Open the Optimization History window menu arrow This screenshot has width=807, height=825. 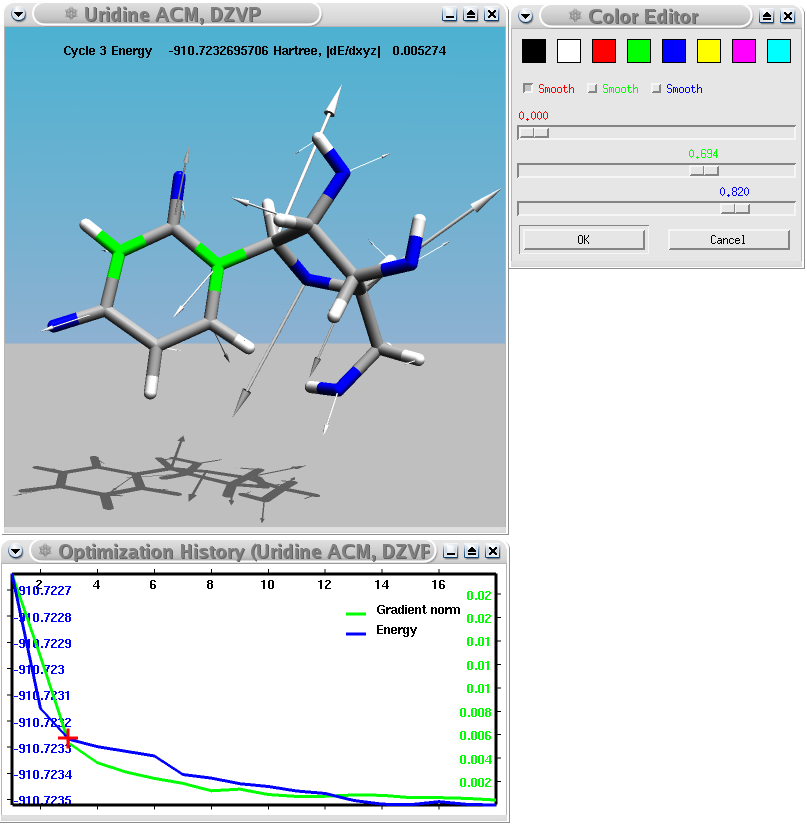point(16,552)
